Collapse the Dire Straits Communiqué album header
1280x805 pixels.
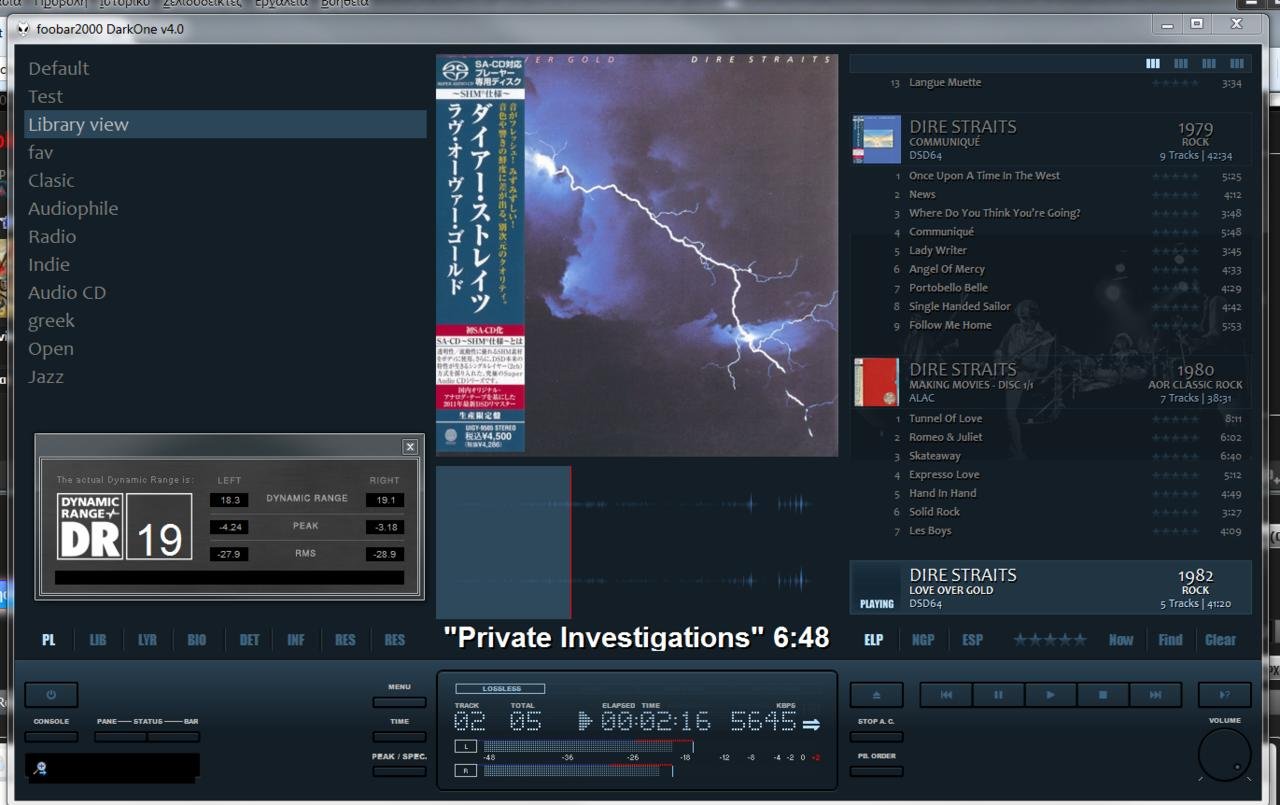(1050, 140)
